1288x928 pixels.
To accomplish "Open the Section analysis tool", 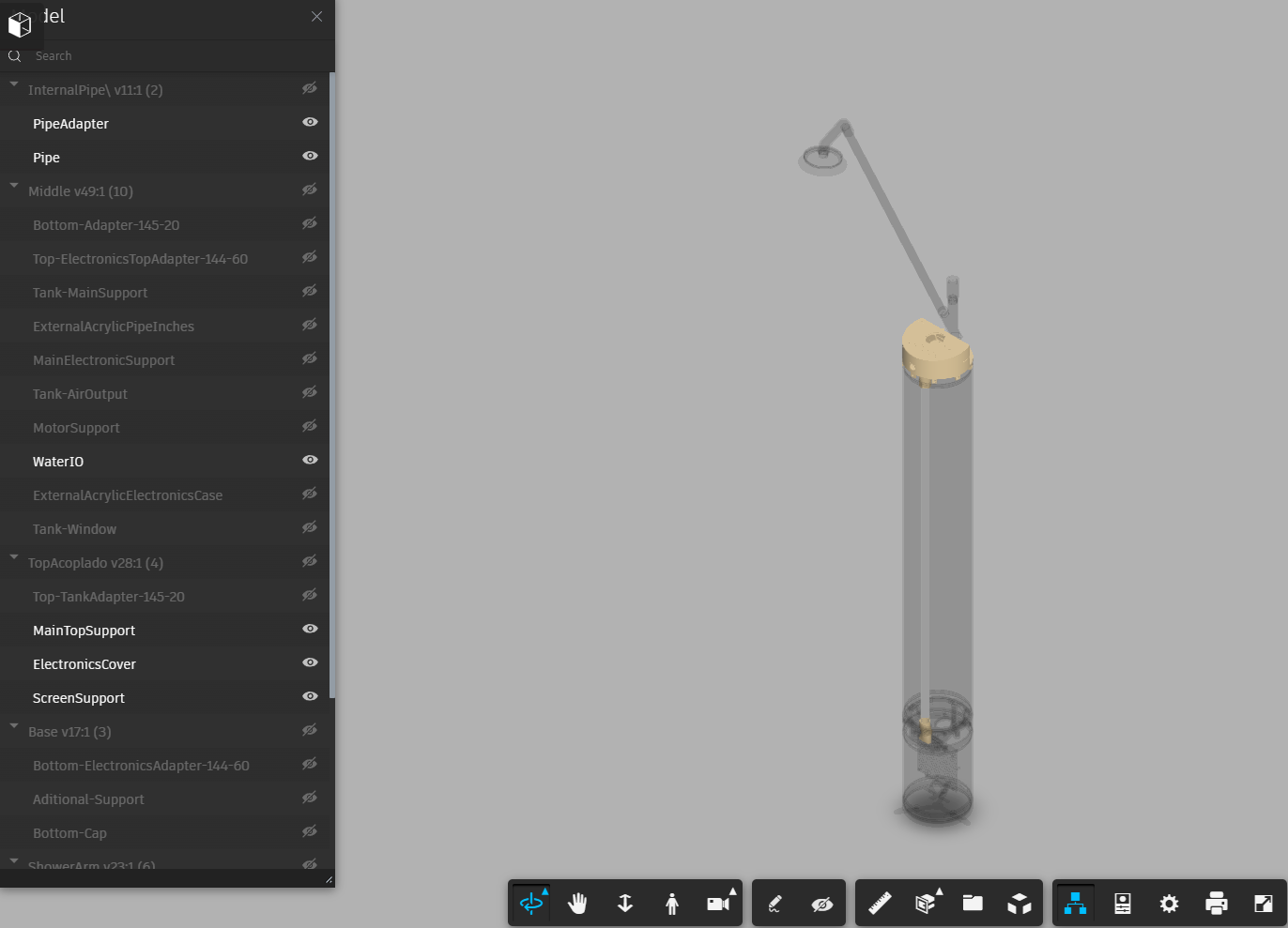I will coord(926,904).
